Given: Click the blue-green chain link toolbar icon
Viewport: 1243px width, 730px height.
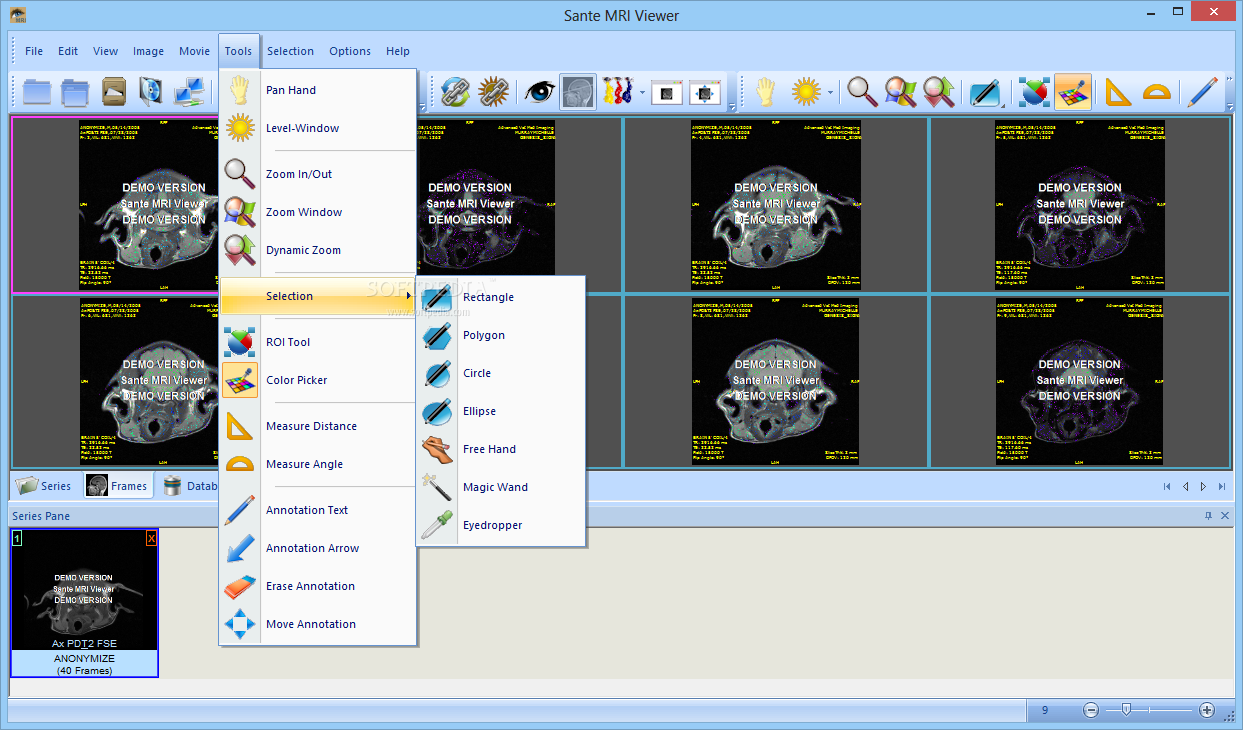Looking at the screenshot, I should pos(456,92).
